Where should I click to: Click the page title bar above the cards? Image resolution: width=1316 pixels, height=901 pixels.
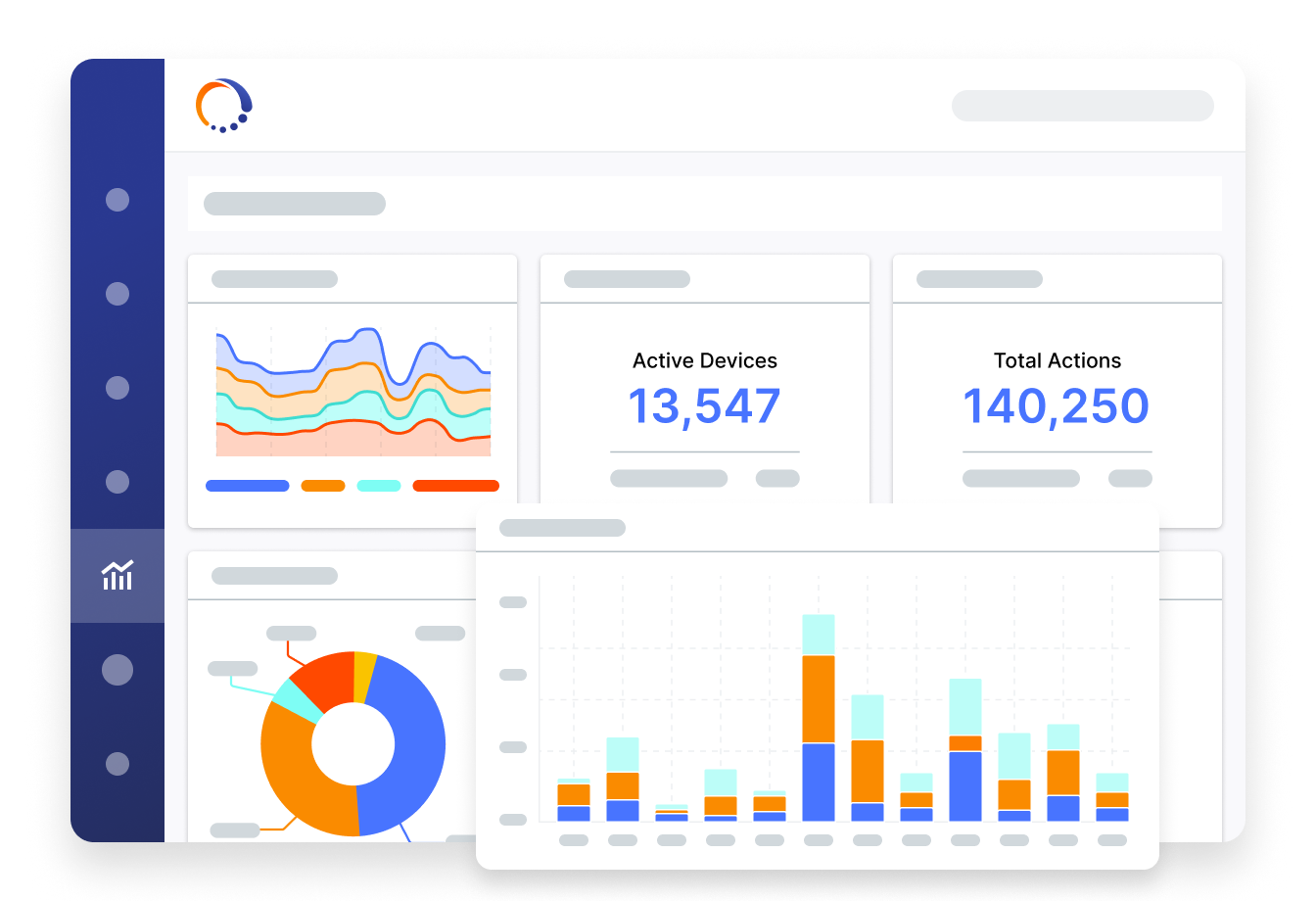pyautogui.click(x=294, y=204)
